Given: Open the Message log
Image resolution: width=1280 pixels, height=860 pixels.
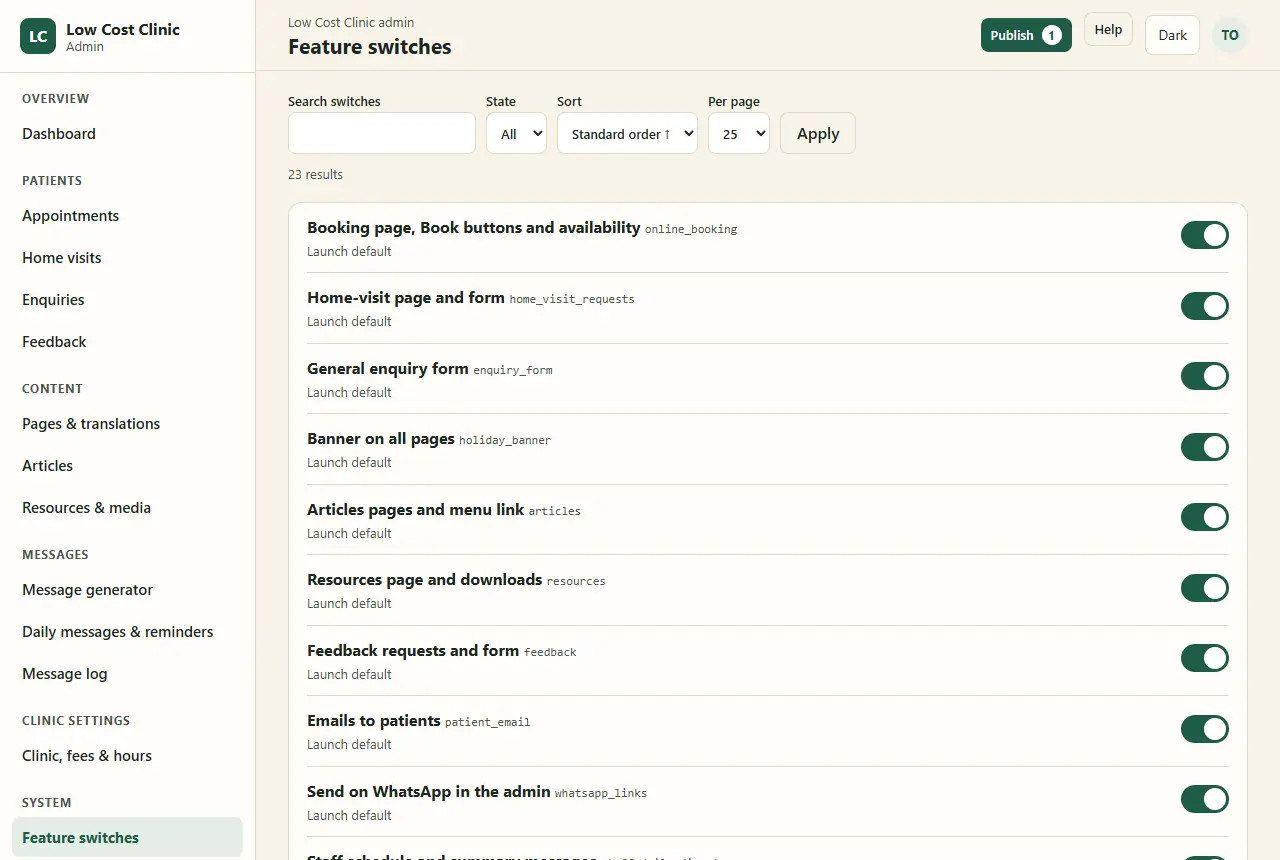Looking at the screenshot, I should 127,674.
